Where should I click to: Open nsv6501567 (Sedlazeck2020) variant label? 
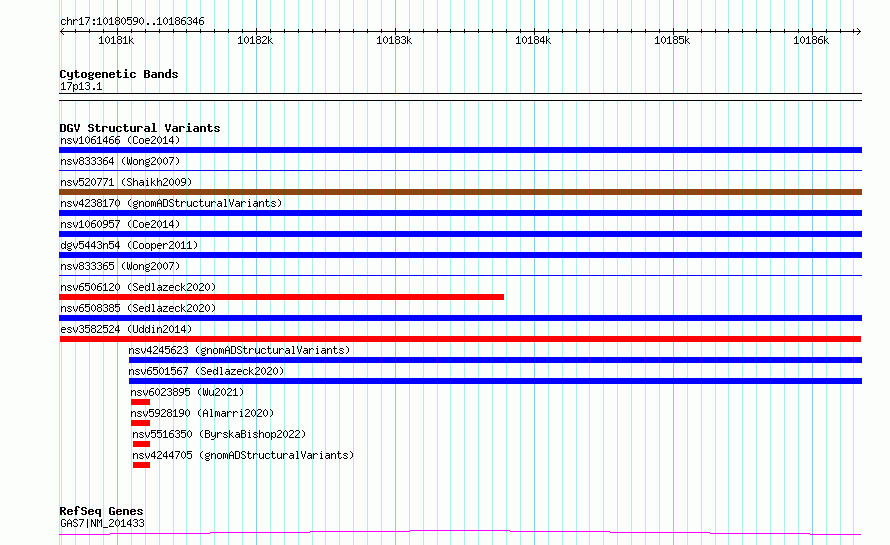click(x=206, y=371)
